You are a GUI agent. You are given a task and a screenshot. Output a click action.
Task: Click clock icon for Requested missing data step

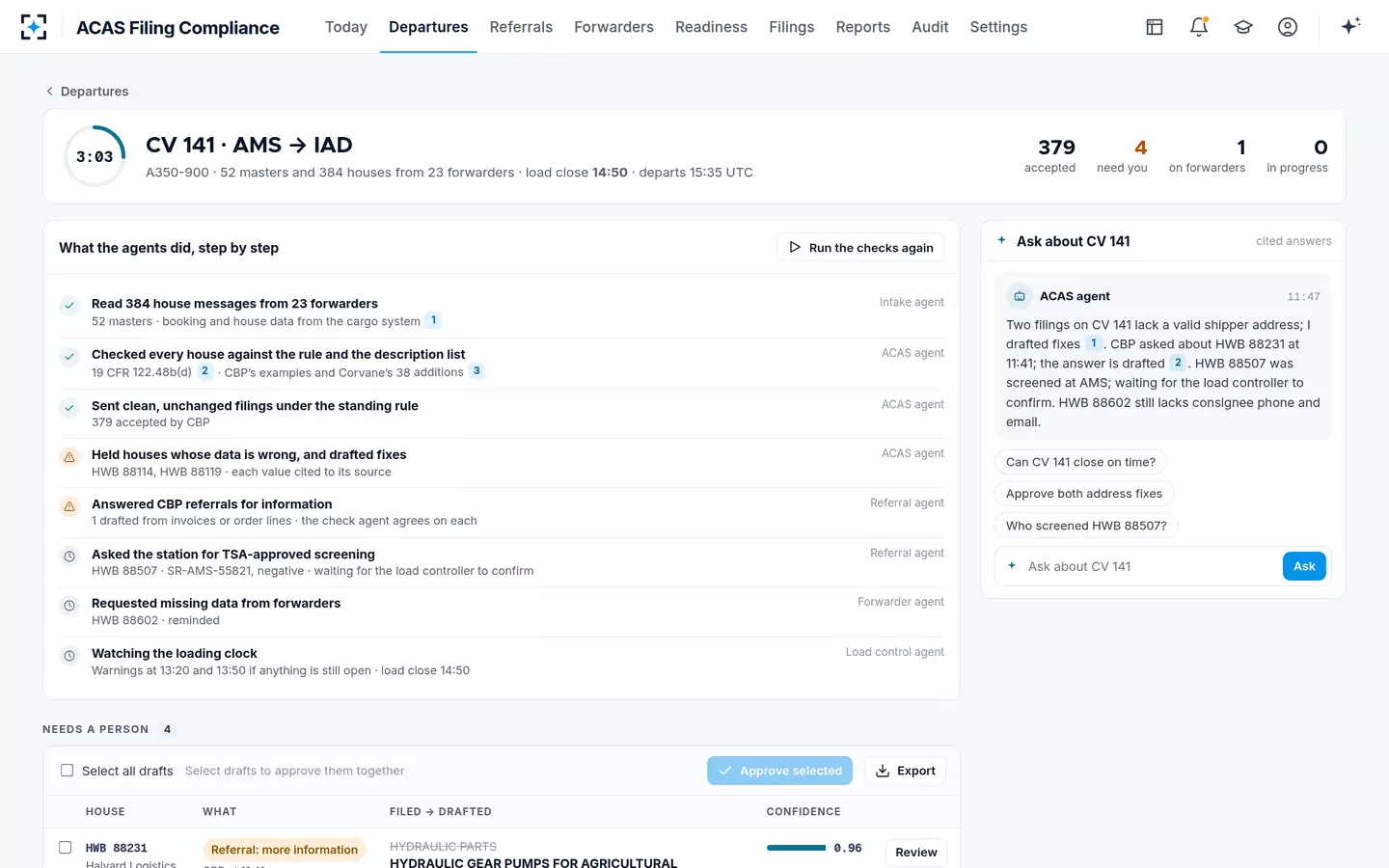tap(69, 606)
